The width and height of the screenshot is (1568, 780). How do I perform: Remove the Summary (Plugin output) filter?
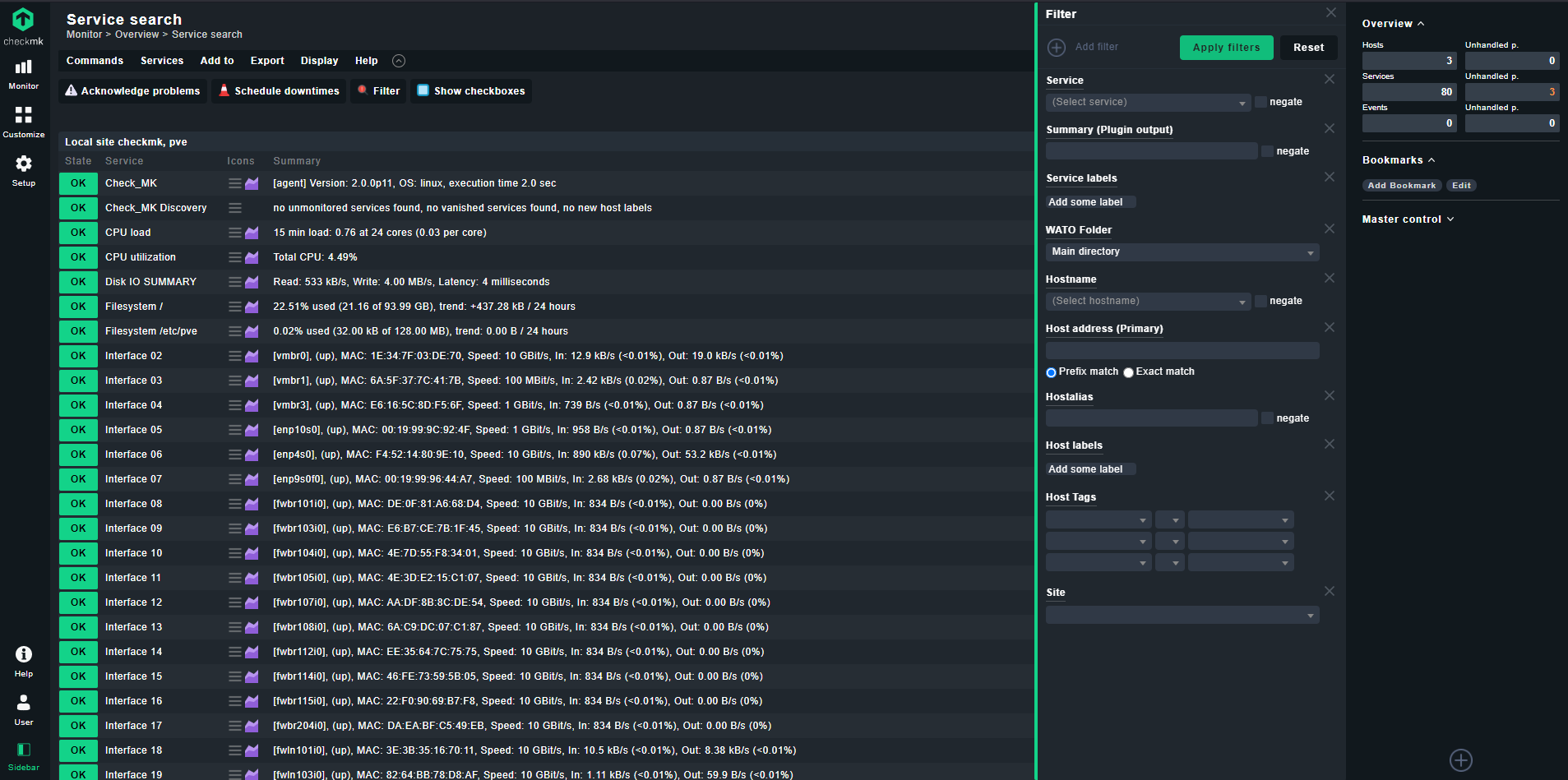pyautogui.click(x=1330, y=128)
